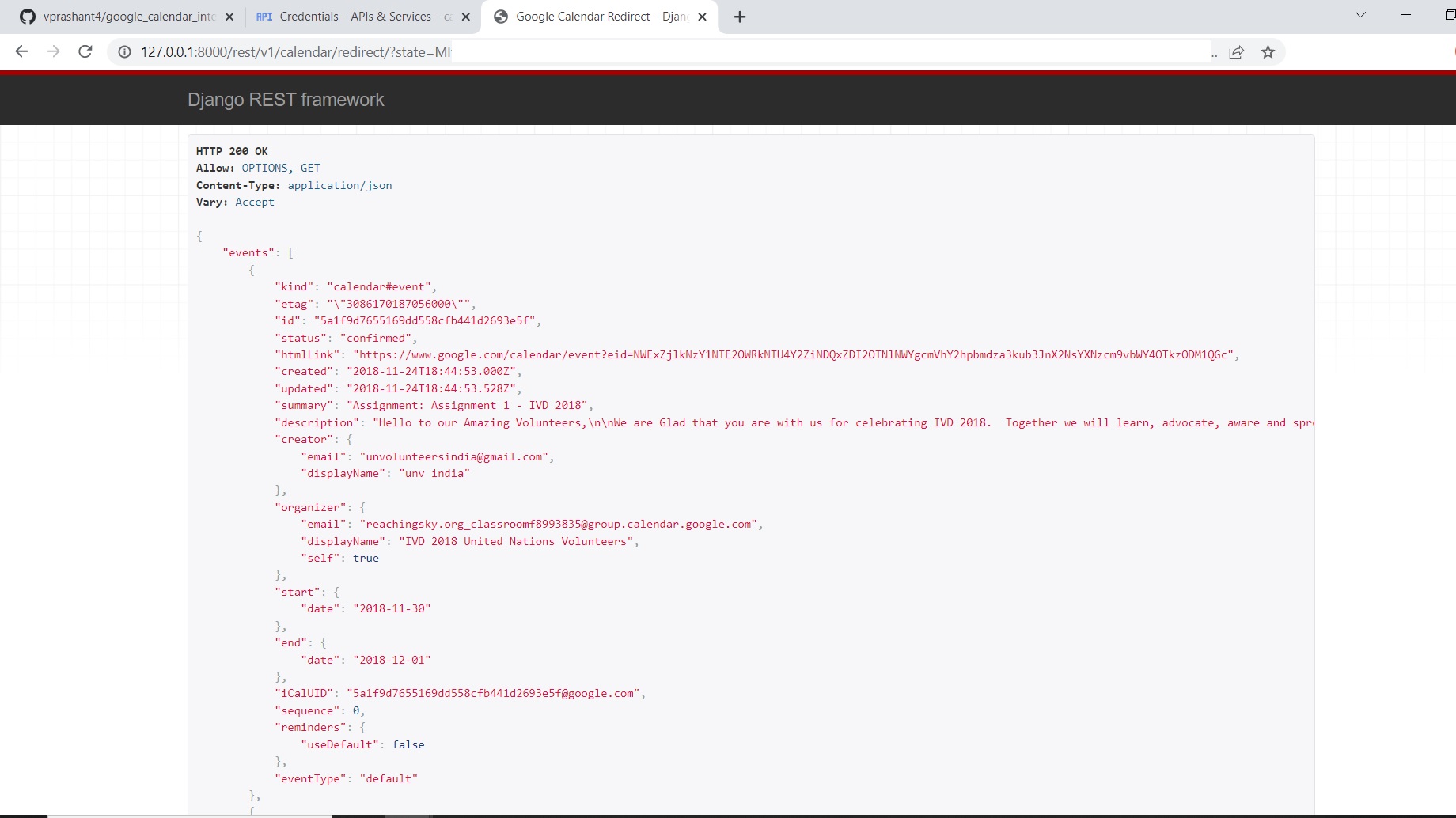Close the GitHub vprashant4 tab
Image resolution: width=1456 pixels, height=818 pixels.
coord(229,17)
